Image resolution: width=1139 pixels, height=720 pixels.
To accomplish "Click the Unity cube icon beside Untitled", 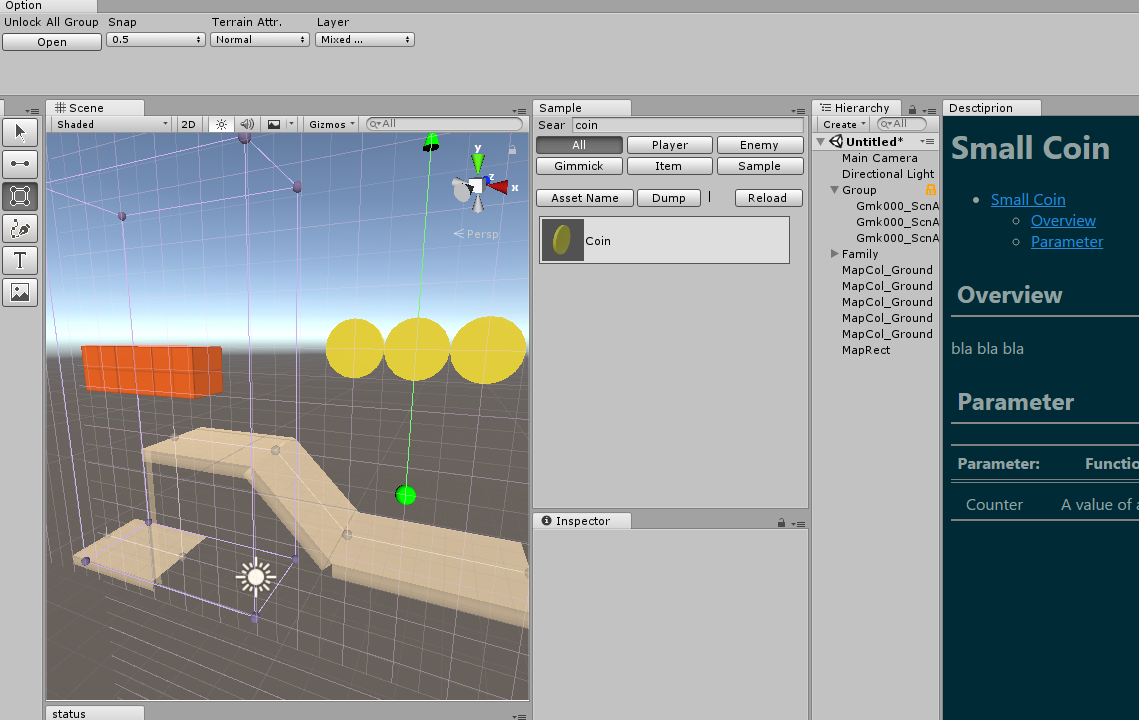I will pos(835,141).
